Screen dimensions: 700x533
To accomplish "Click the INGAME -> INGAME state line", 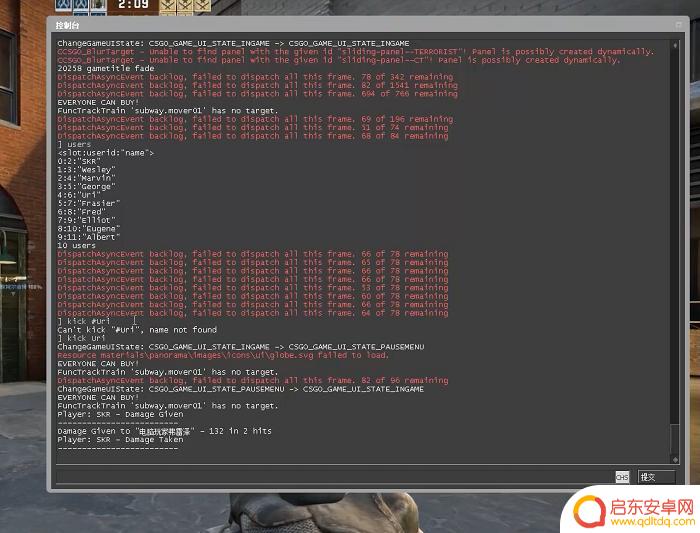I will (x=233, y=43).
